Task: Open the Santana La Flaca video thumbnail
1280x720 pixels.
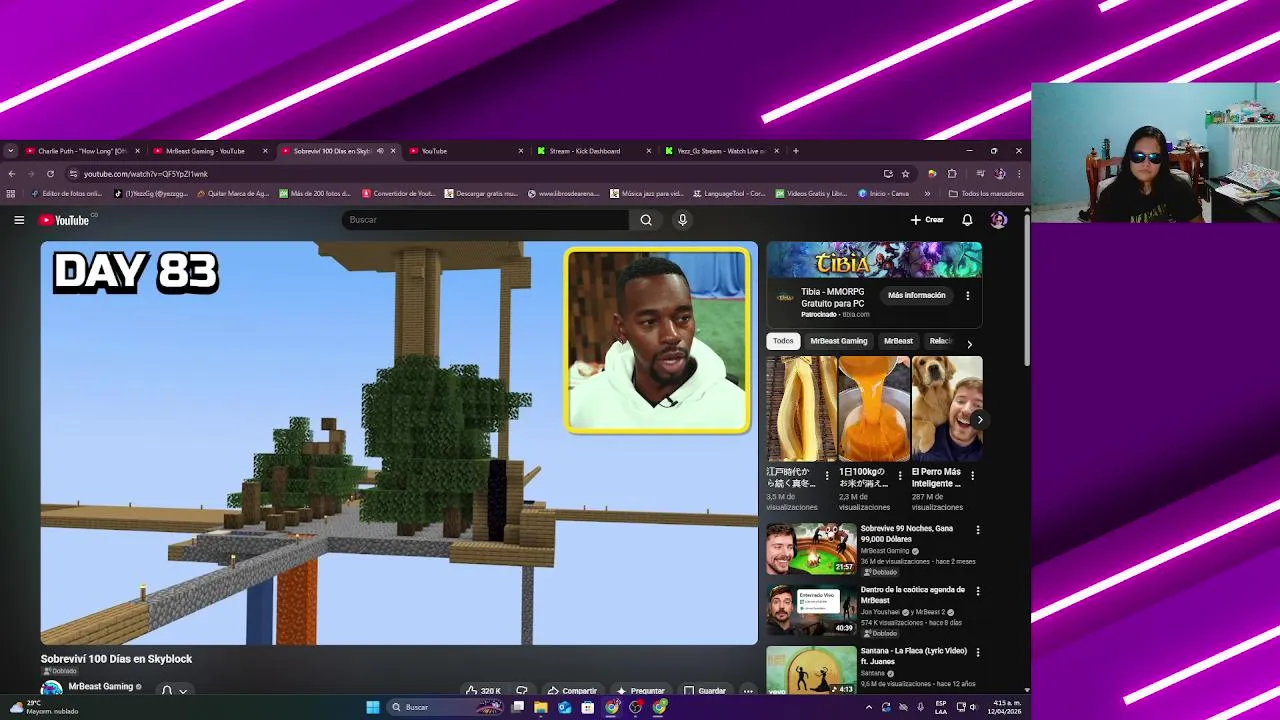Action: pyautogui.click(x=812, y=670)
